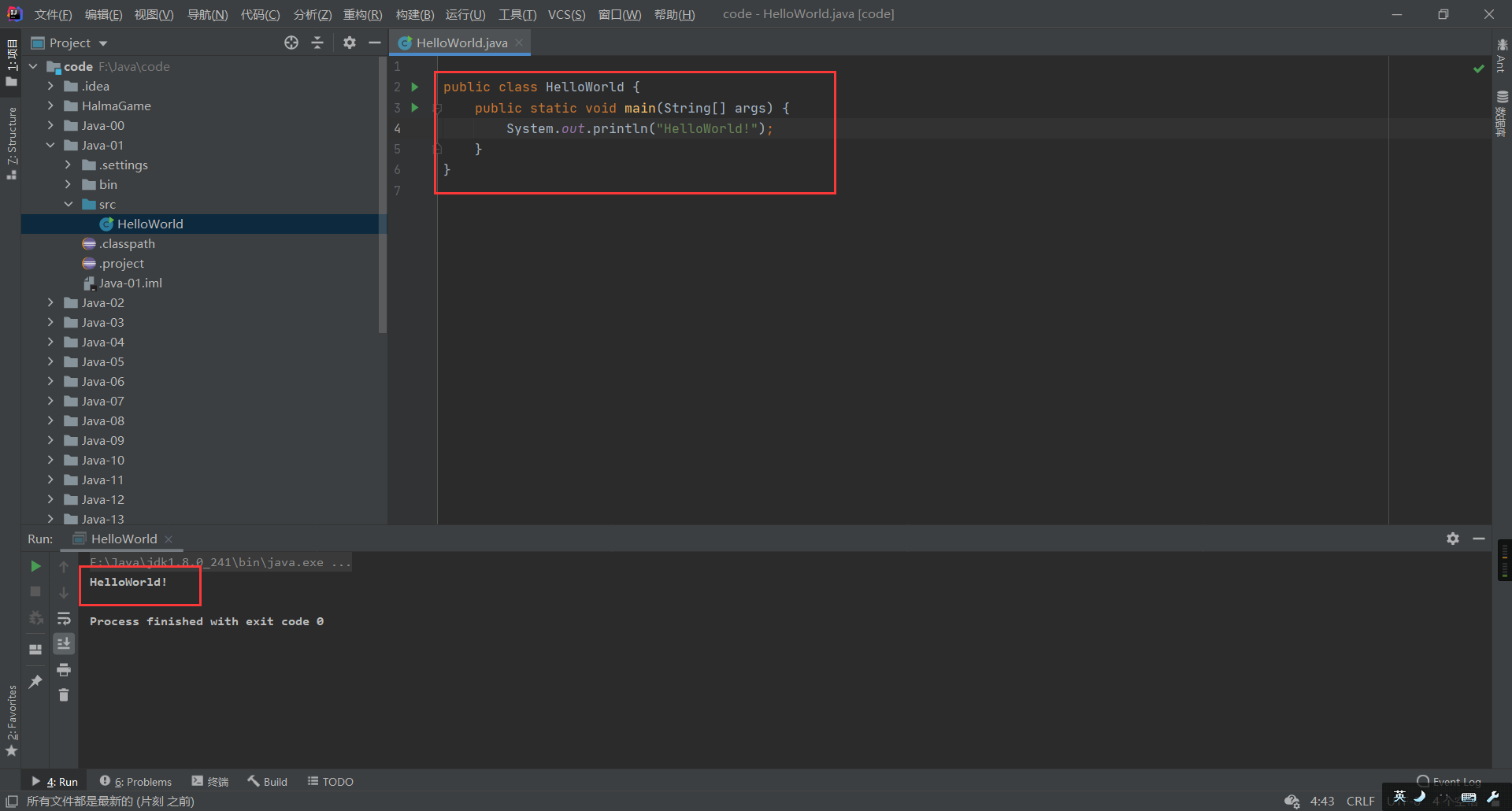Image resolution: width=1512 pixels, height=811 pixels.
Task: Hide the Project panel with minus icon
Action: (375, 43)
